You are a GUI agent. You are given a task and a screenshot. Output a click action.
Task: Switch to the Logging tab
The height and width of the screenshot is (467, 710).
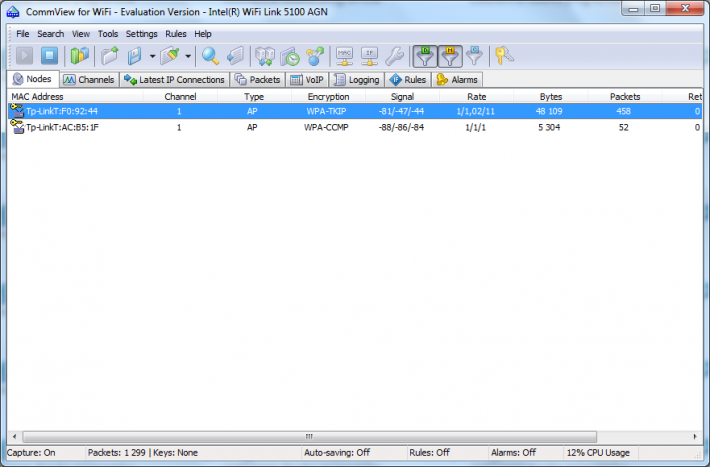coord(357,80)
